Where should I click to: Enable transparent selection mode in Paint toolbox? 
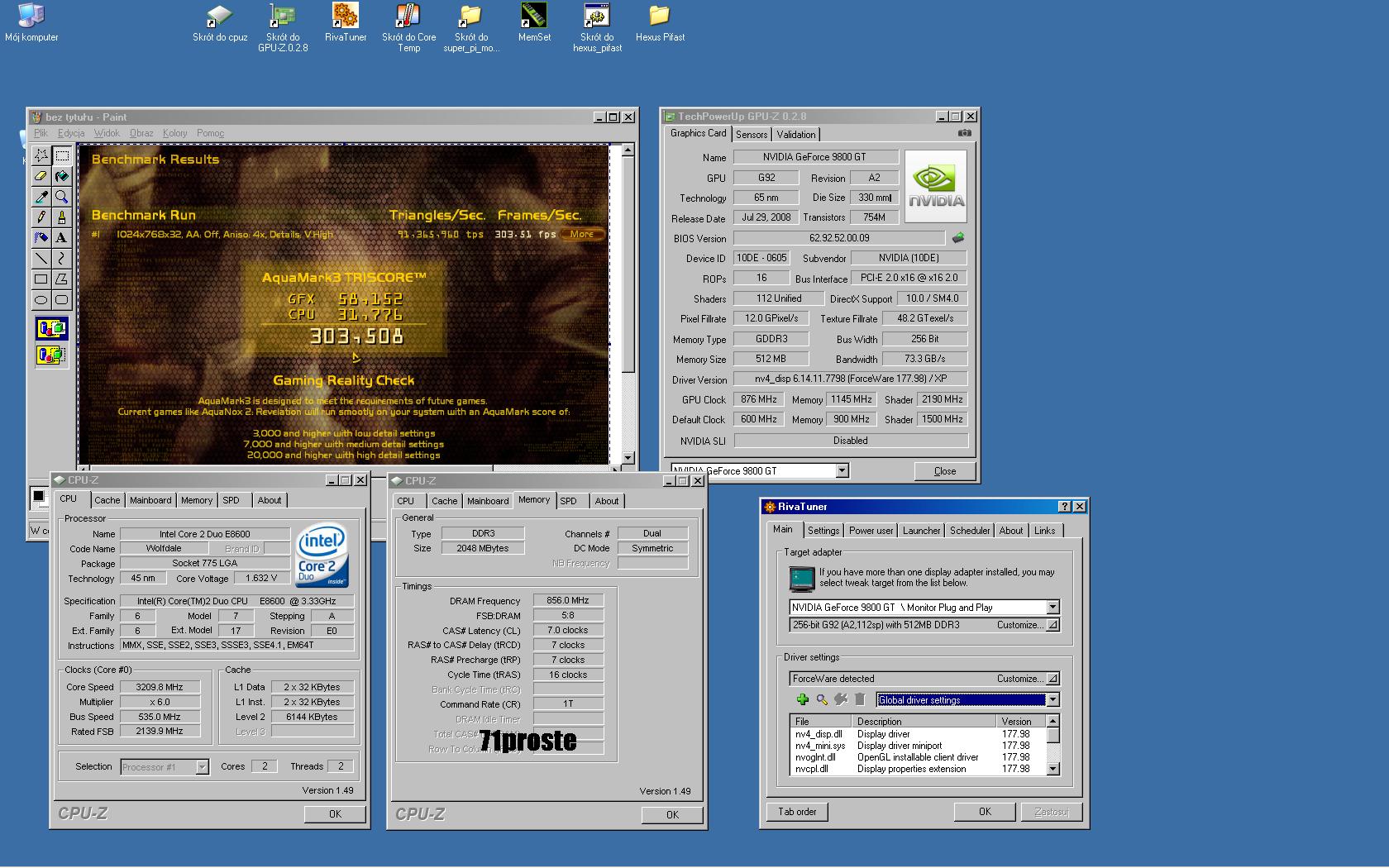(x=51, y=355)
